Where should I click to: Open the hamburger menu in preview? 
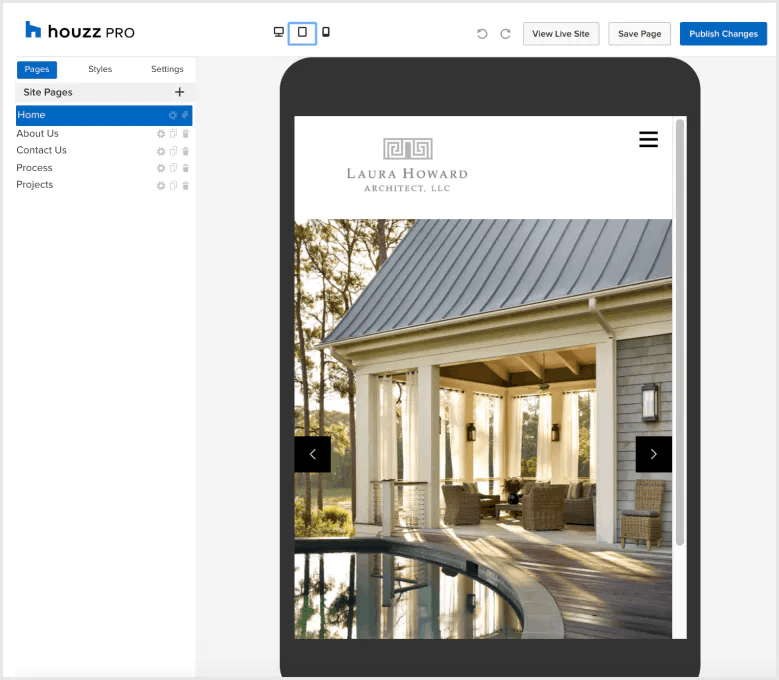(648, 140)
